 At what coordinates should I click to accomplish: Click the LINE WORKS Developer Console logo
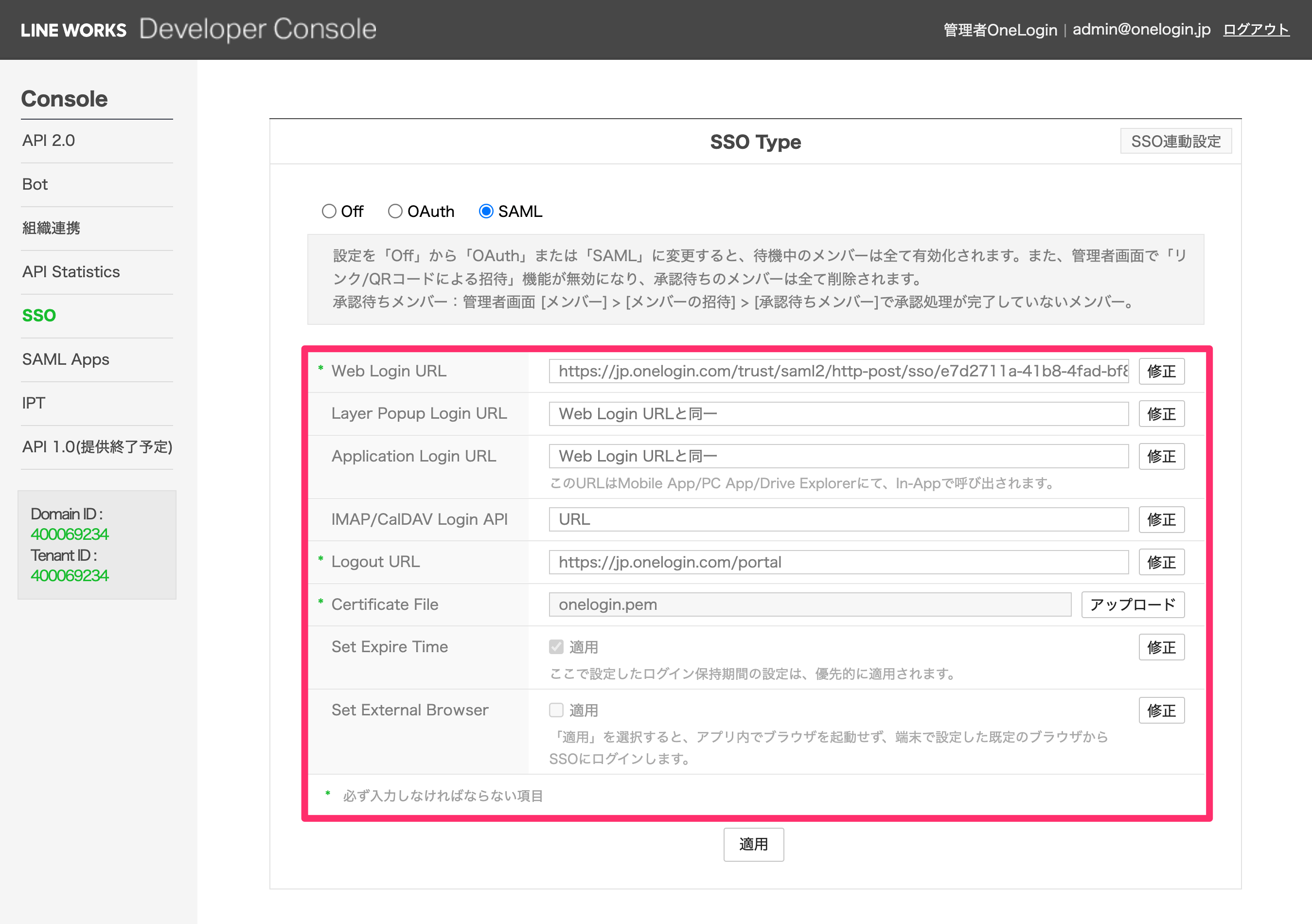click(198, 29)
